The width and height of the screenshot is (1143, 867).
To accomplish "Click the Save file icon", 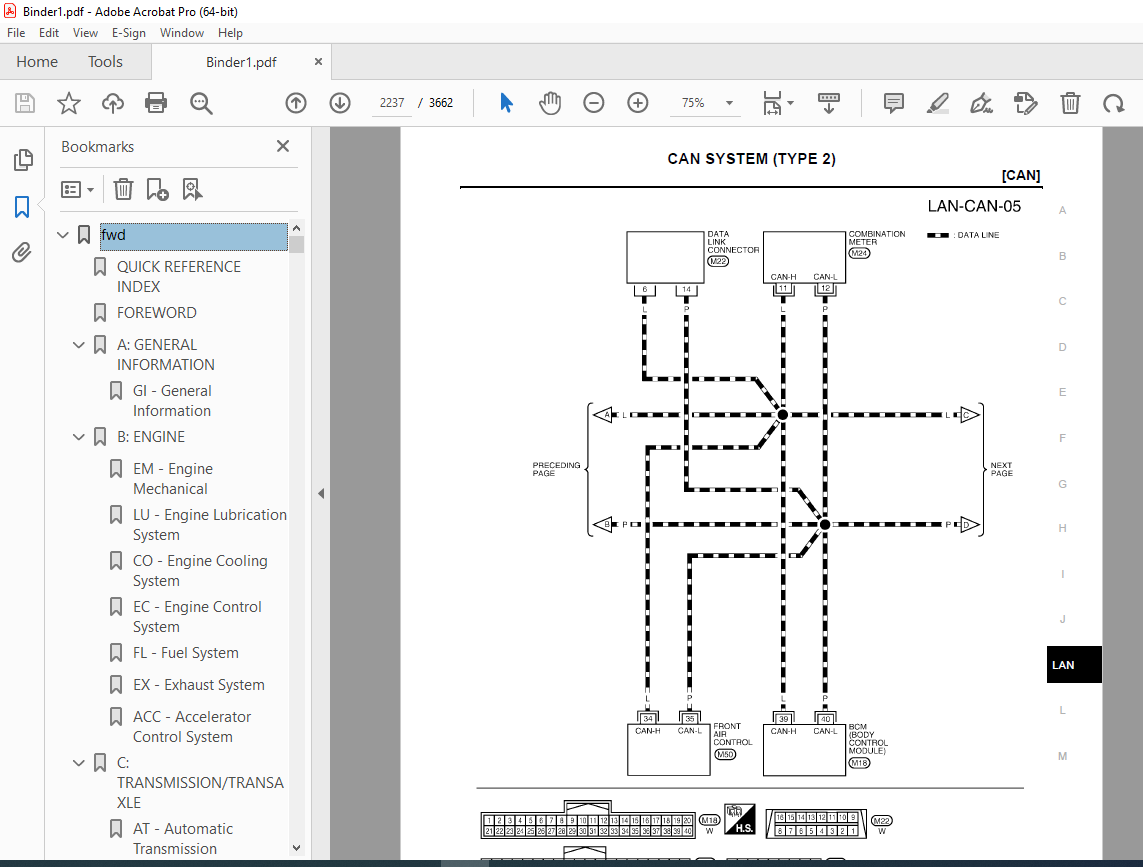I will pyautogui.click(x=25, y=103).
